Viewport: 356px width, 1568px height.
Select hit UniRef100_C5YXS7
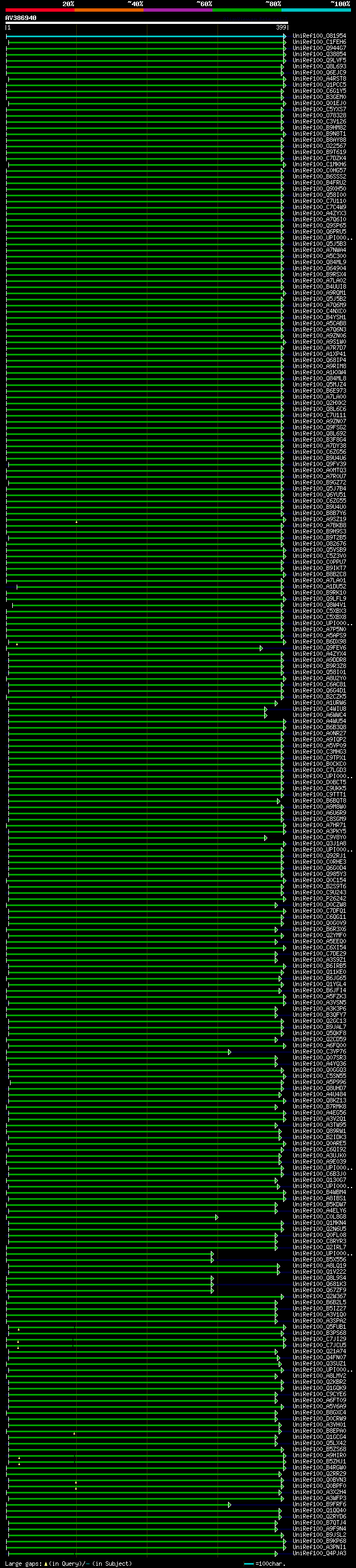point(319,109)
